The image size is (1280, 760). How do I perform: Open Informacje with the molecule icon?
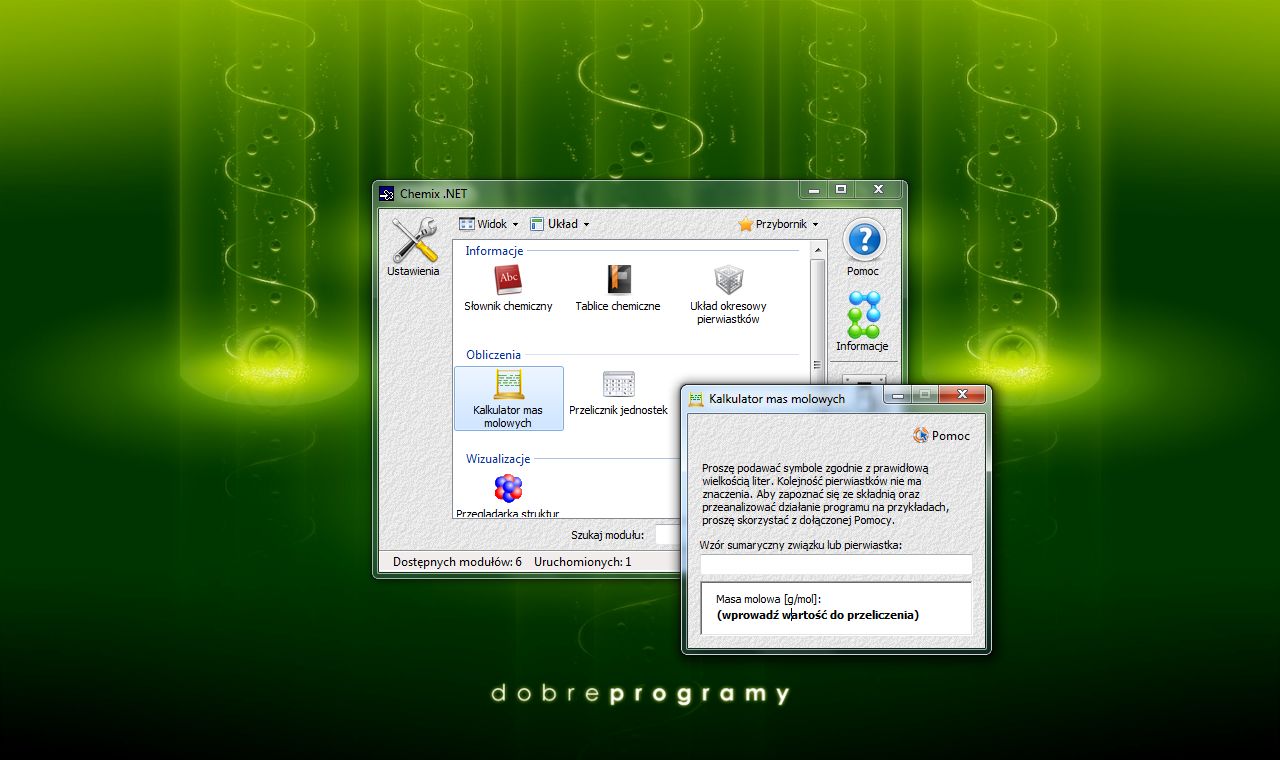coord(863,322)
